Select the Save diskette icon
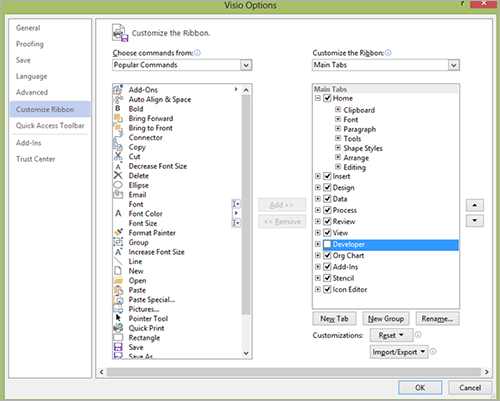Screen dimensions: 500x401 (118, 347)
